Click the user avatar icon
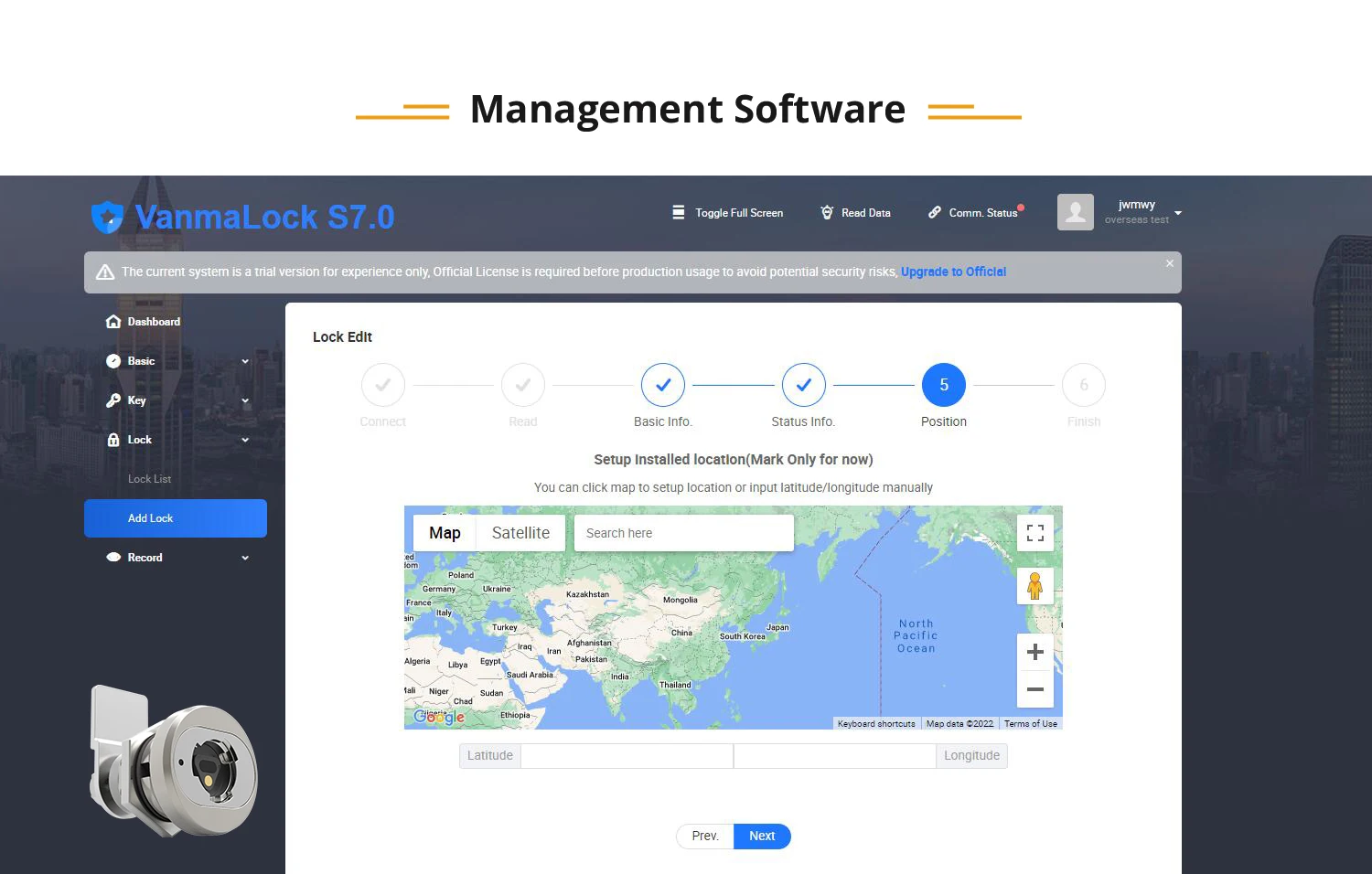Screen dimensions: 1372x874 [x=1076, y=212]
